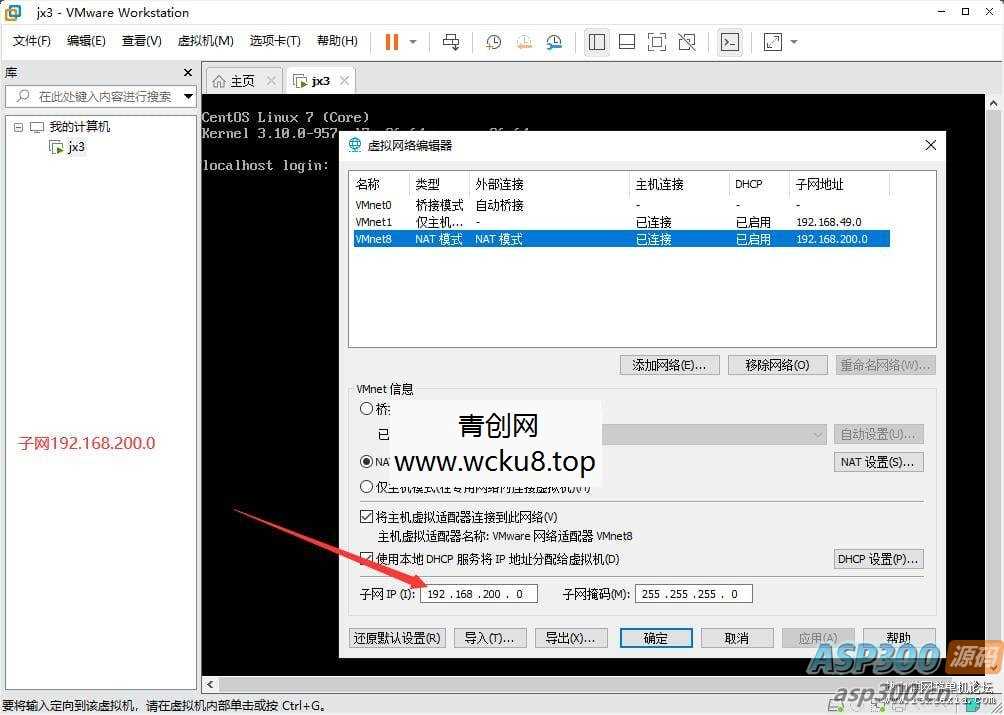This screenshot has height=715, width=1004.
Task: Toggle the thumbnail bar icon
Action: point(627,42)
